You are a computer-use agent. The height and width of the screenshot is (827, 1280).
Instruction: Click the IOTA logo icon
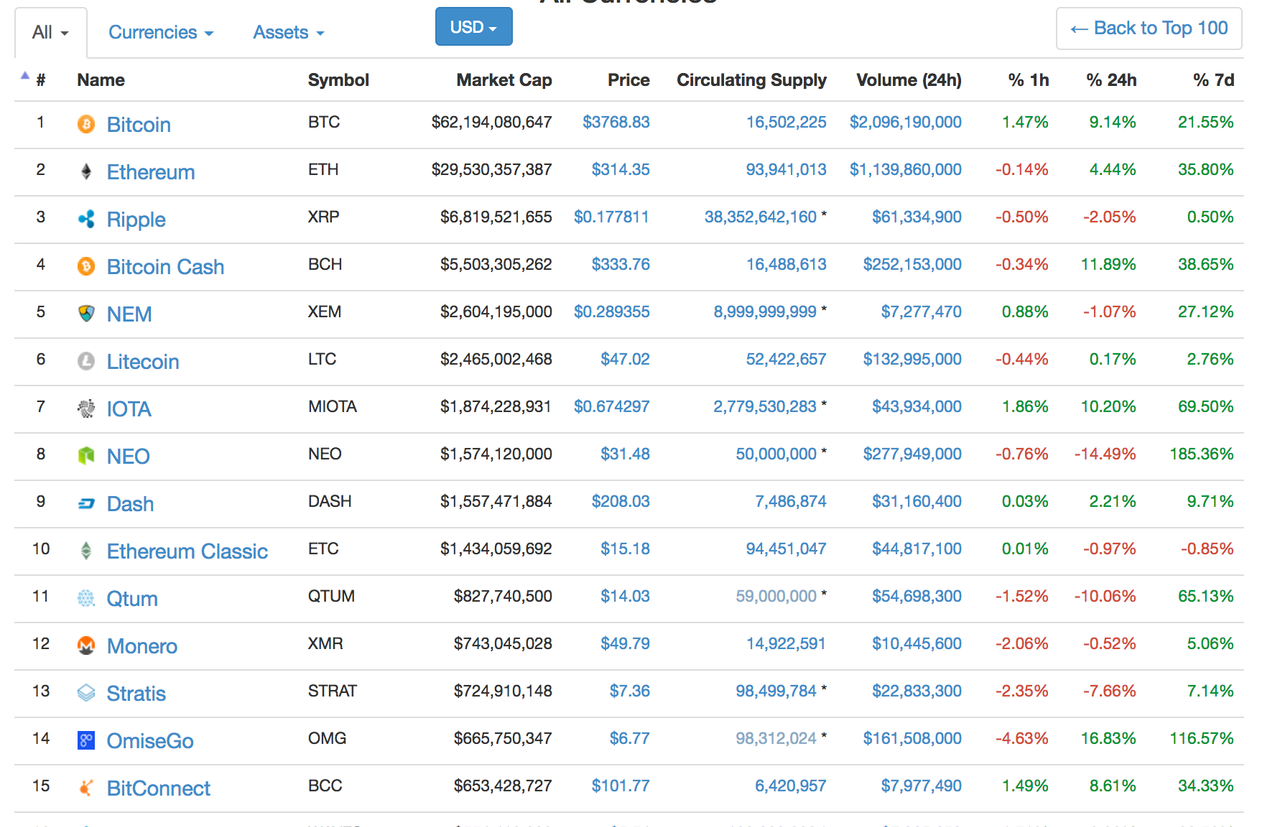(x=86, y=409)
